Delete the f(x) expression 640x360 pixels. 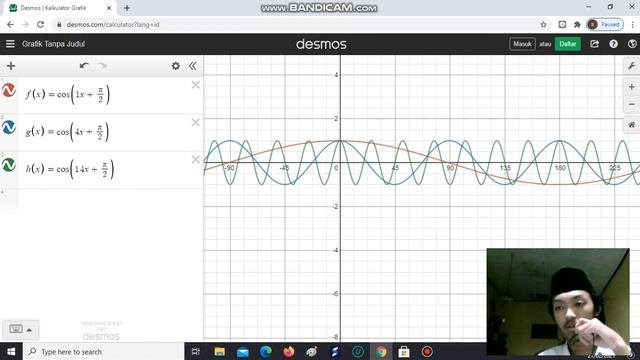pyautogui.click(x=196, y=85)
